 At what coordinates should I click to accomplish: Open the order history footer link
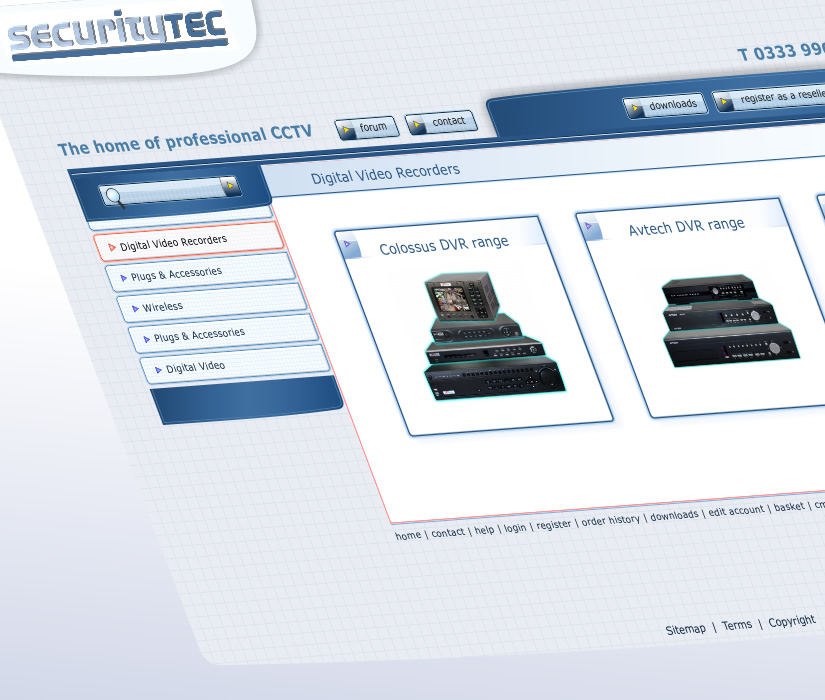point(610,520)
